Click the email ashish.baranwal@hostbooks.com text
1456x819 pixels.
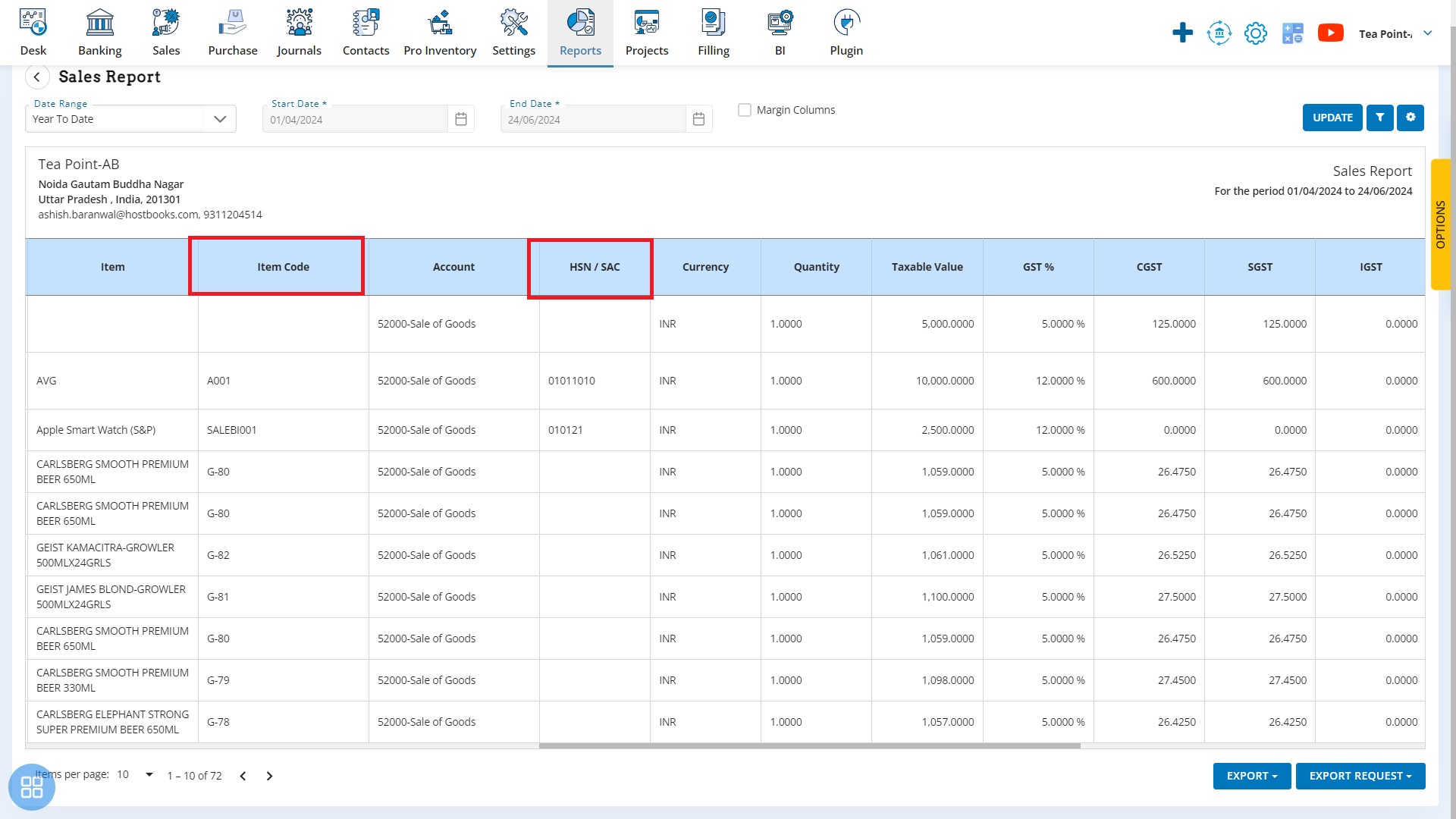118,215
